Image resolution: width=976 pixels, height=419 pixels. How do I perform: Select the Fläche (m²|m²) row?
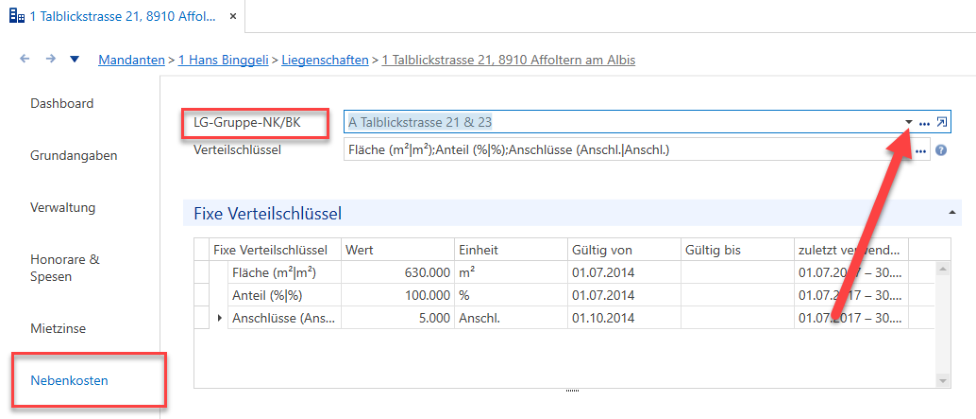[565, 273]
